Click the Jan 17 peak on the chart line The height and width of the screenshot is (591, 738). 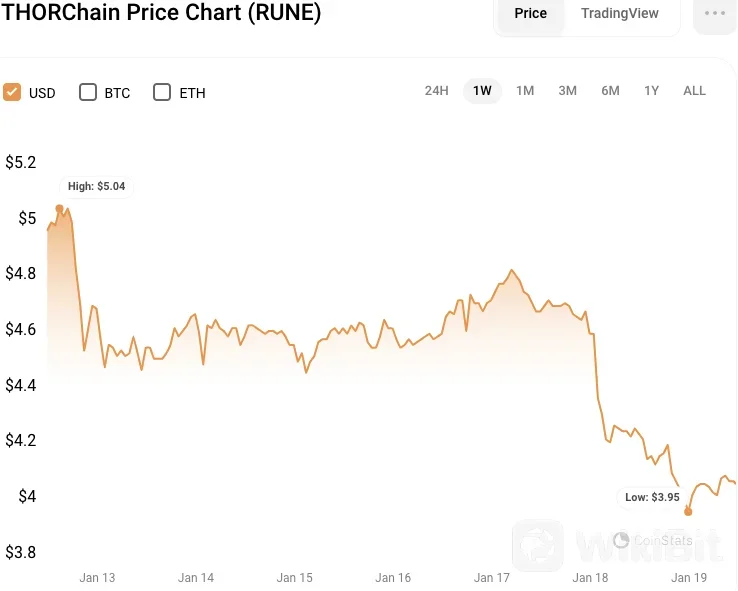coord(512,270)
